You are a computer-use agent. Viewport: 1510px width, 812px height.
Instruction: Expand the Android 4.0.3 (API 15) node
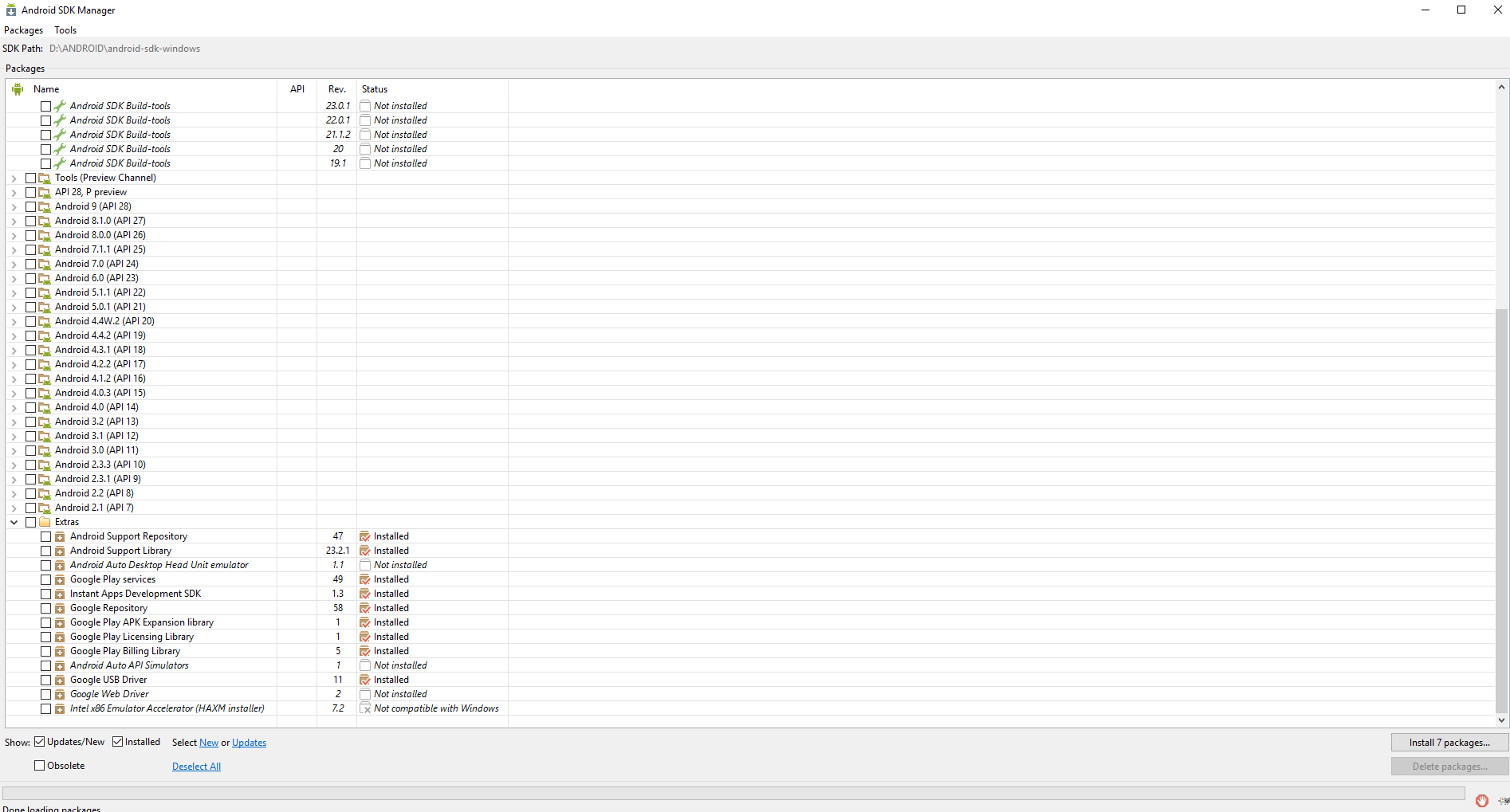coord(14,393)
